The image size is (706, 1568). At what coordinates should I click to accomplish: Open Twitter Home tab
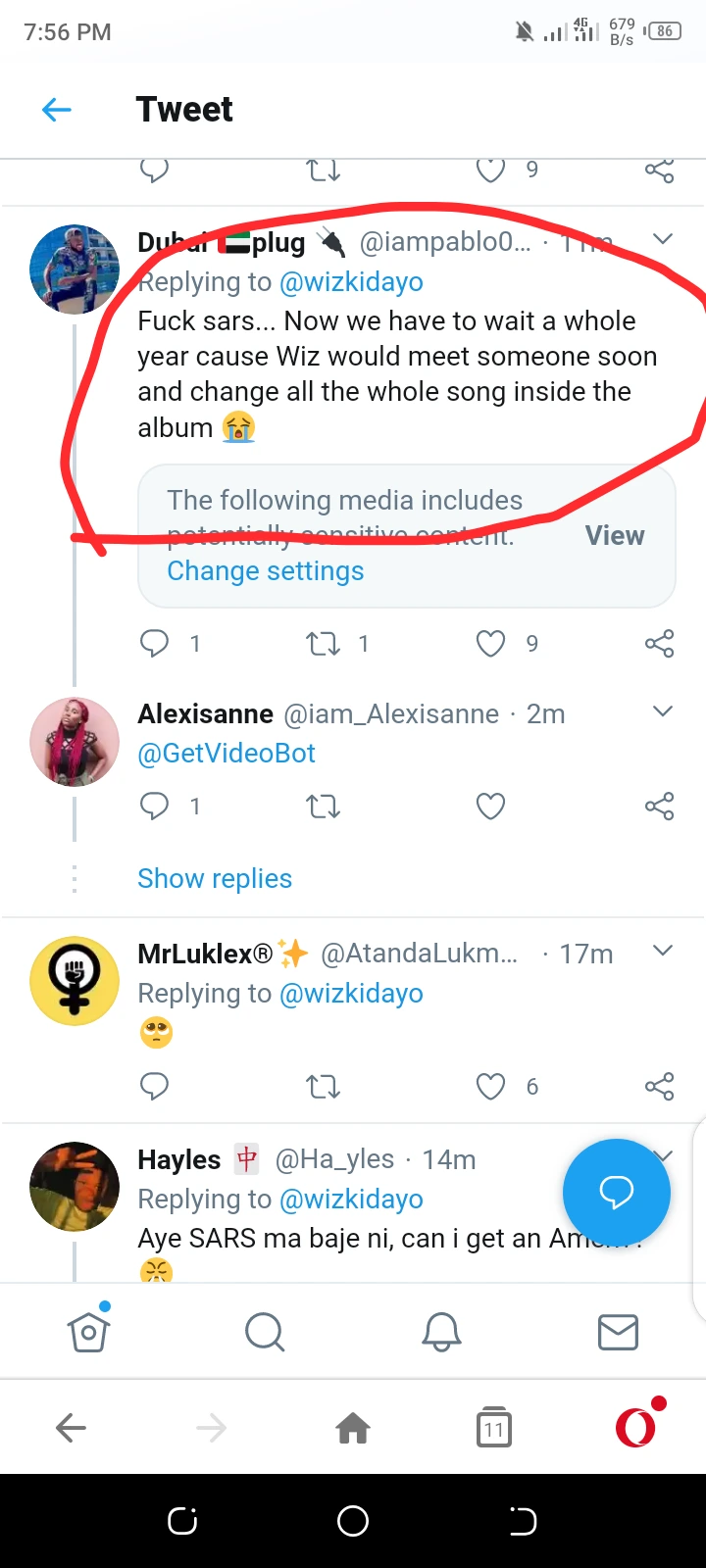click(x=88, y=1331)
